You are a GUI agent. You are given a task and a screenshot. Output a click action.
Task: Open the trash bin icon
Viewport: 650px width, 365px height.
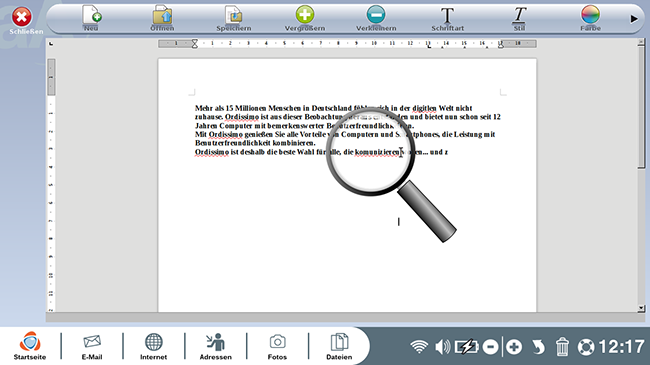click(x=562, y=347)
